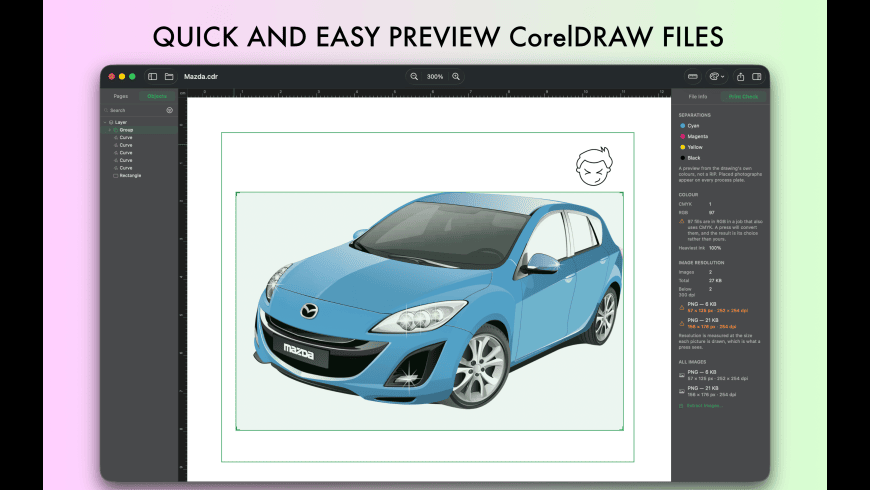This screenshot has height=490, width=870.
Task: Click warning triangle beside orange PNG — 21 KB
Action: click(682, 324)
